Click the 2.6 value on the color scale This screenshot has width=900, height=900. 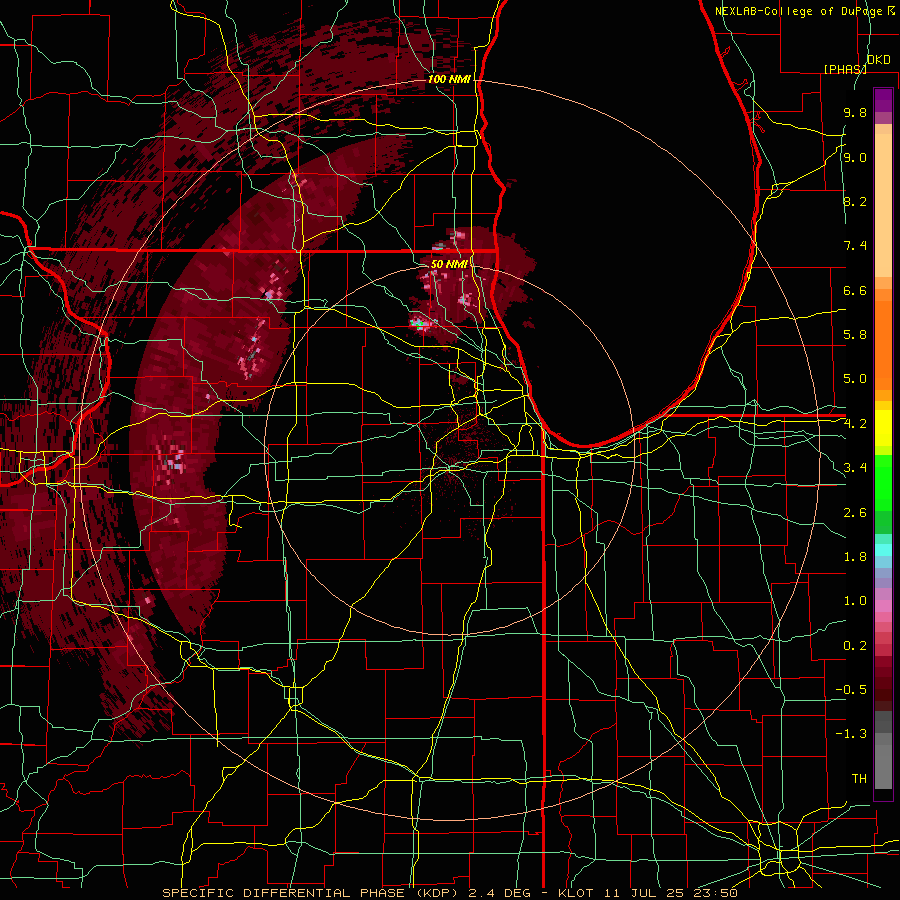click(x=855, y=513)
